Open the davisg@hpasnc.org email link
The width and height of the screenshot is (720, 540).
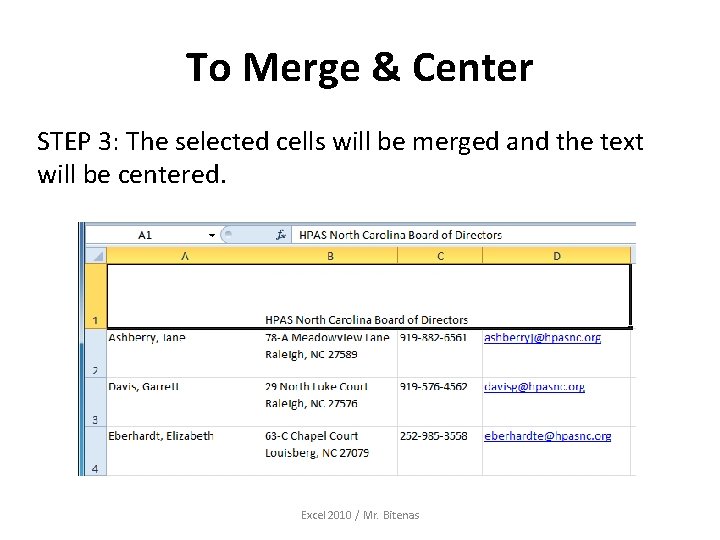tap(534, 387)
